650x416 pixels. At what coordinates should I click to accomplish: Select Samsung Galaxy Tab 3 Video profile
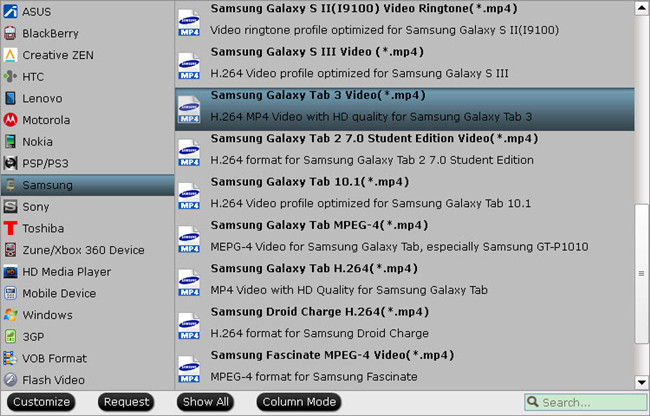click(x=405, y=109)
